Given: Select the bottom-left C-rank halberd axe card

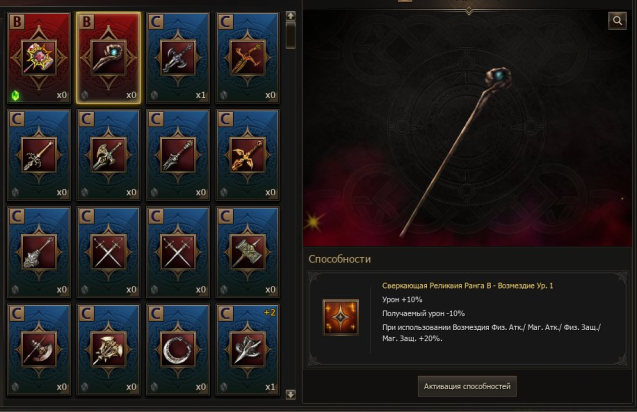Looking at the screenshot, I should [39, 349].
